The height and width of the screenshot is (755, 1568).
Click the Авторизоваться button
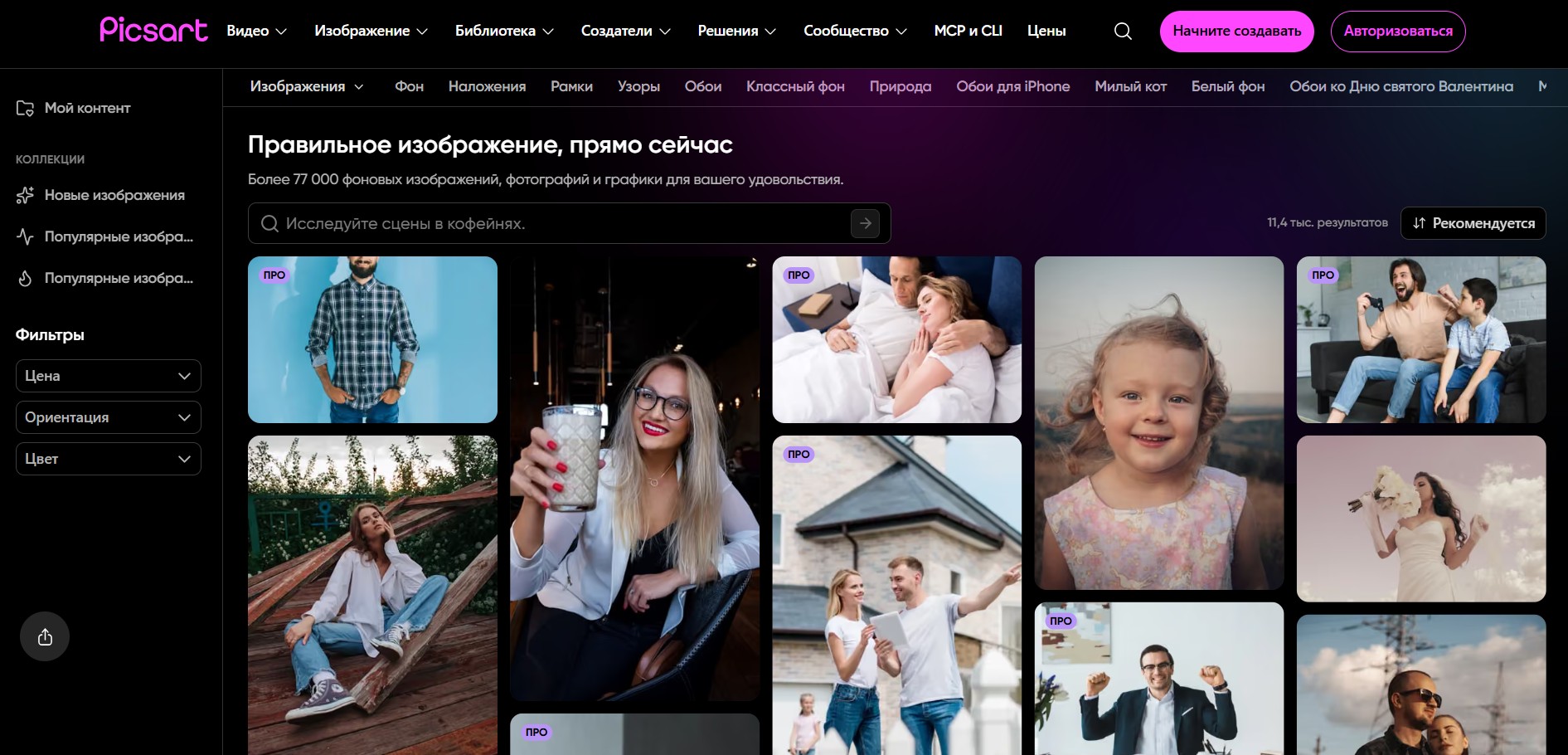pyautogui.click(x=1398, y=32)
